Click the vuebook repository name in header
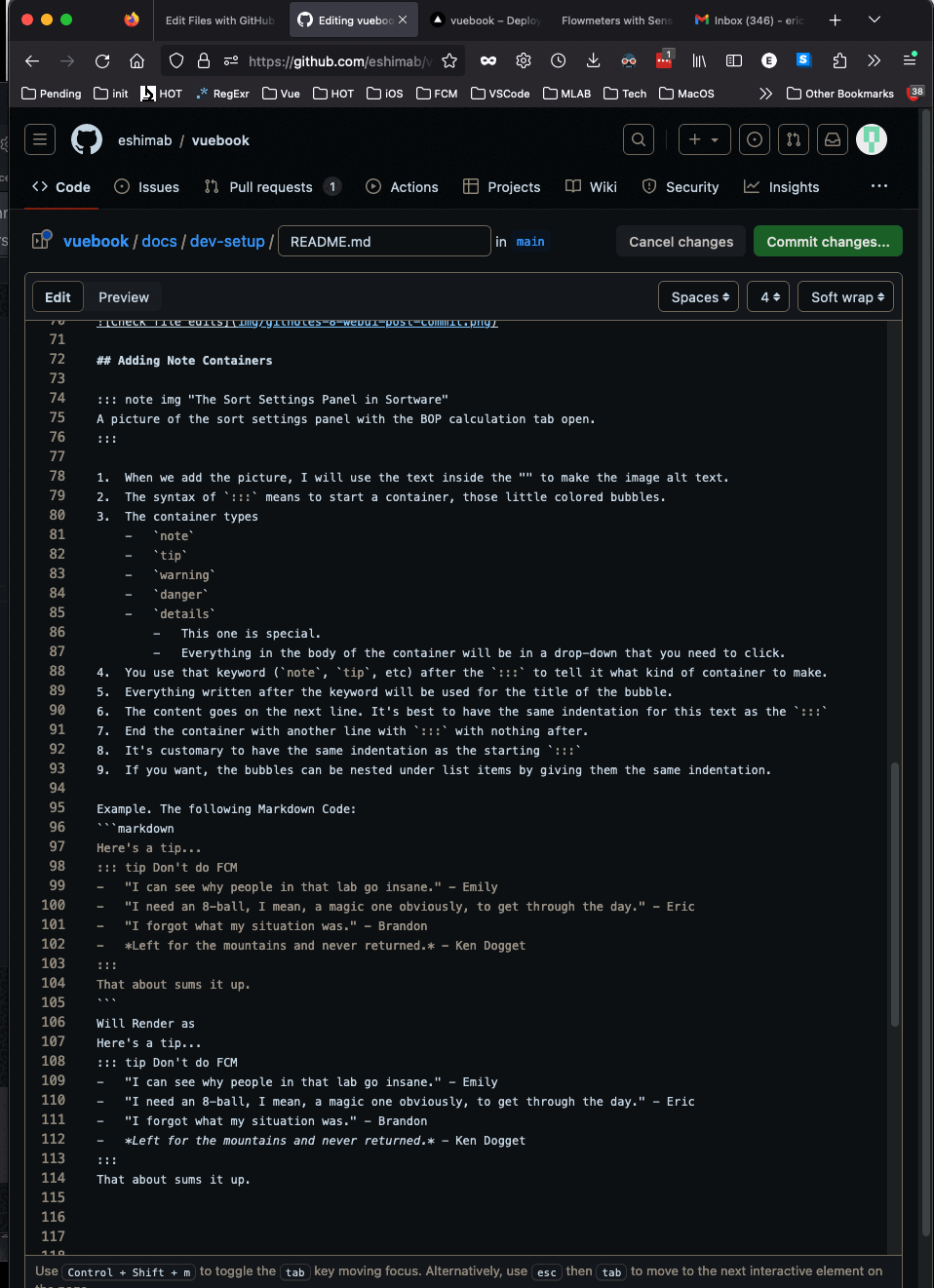Image resolution: width=934 pixels, height=1288 pixels. click(220, 140)
